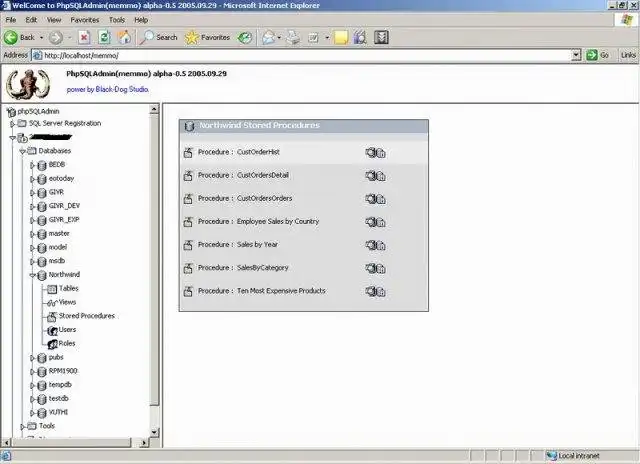Image resolution: width=640 pixels, height=464 pixels.
Task: Expand the eotoday database node
Action: click(32, 179)
